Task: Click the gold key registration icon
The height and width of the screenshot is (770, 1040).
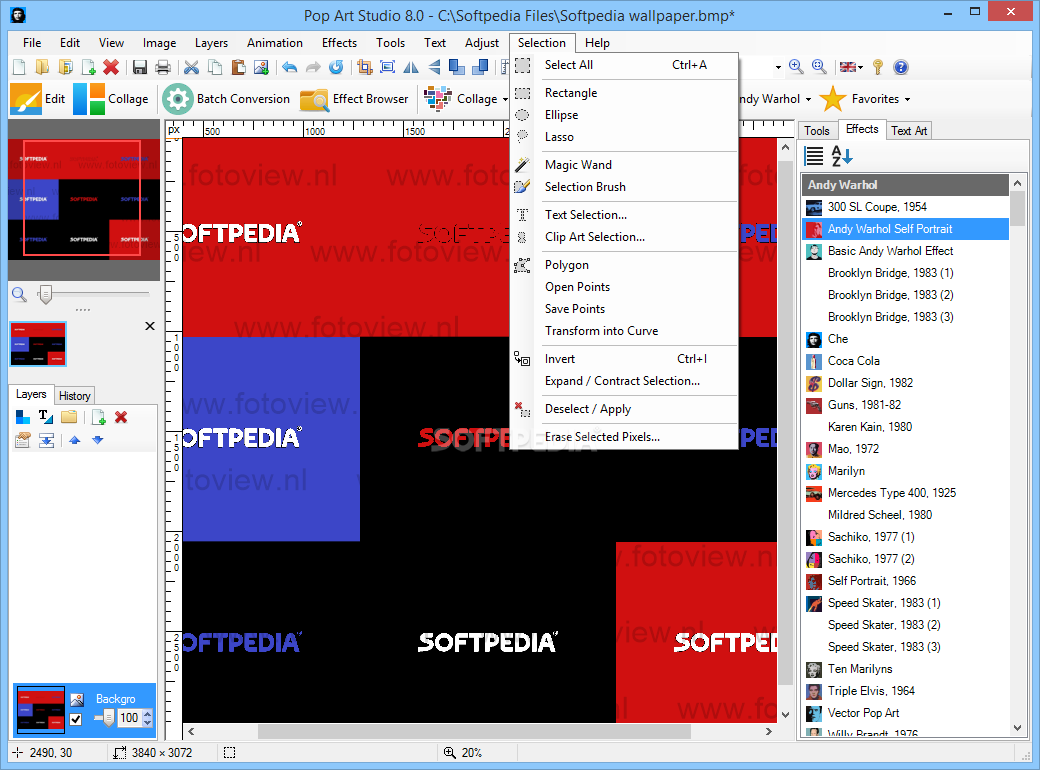Action: pos(878,67)
